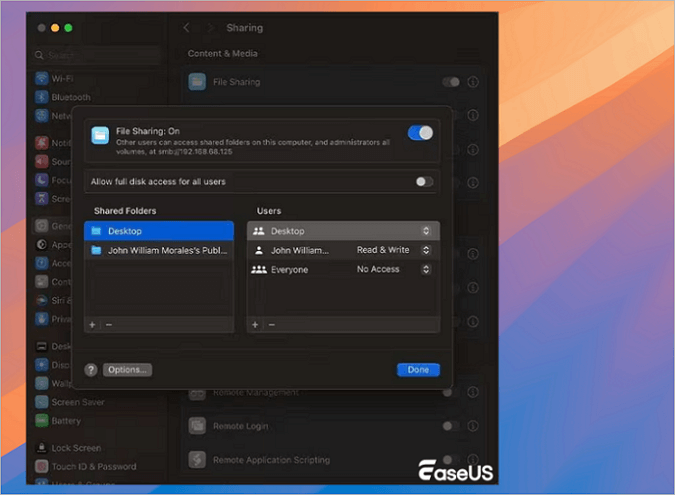Screen dimensions: 675x495
Task: Open No Access permission dropdown for Everyone
Action: 426,269
